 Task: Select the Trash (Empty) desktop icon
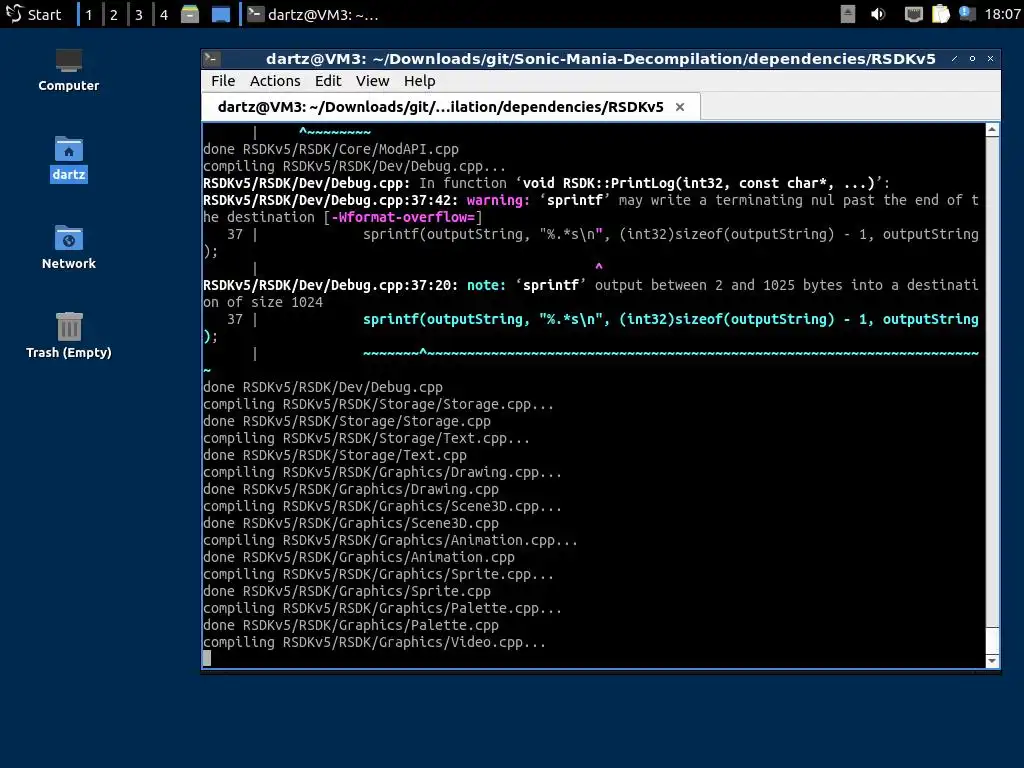[x=69, y=336]
